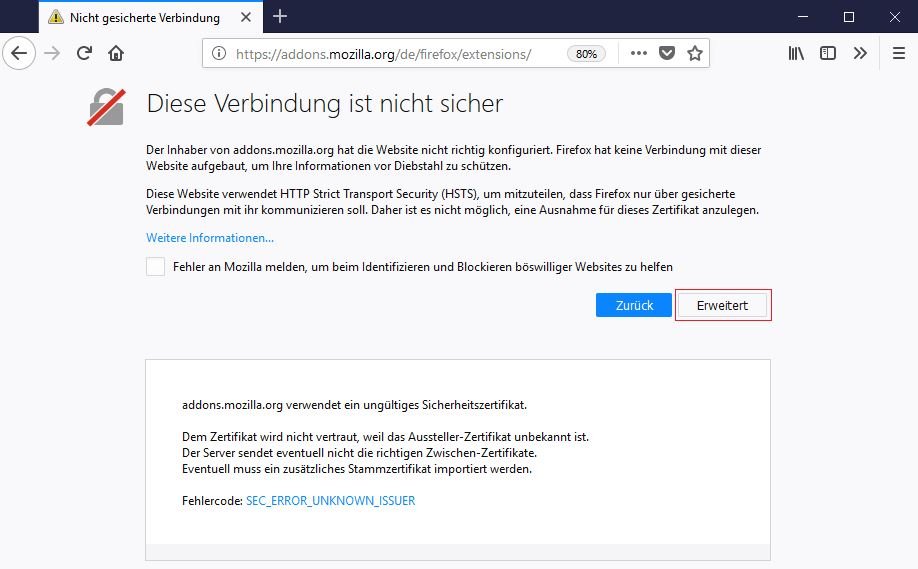Close the Firefox window
Image resolution: width=918 pixels, height=569 pixels.
point(895,16)
